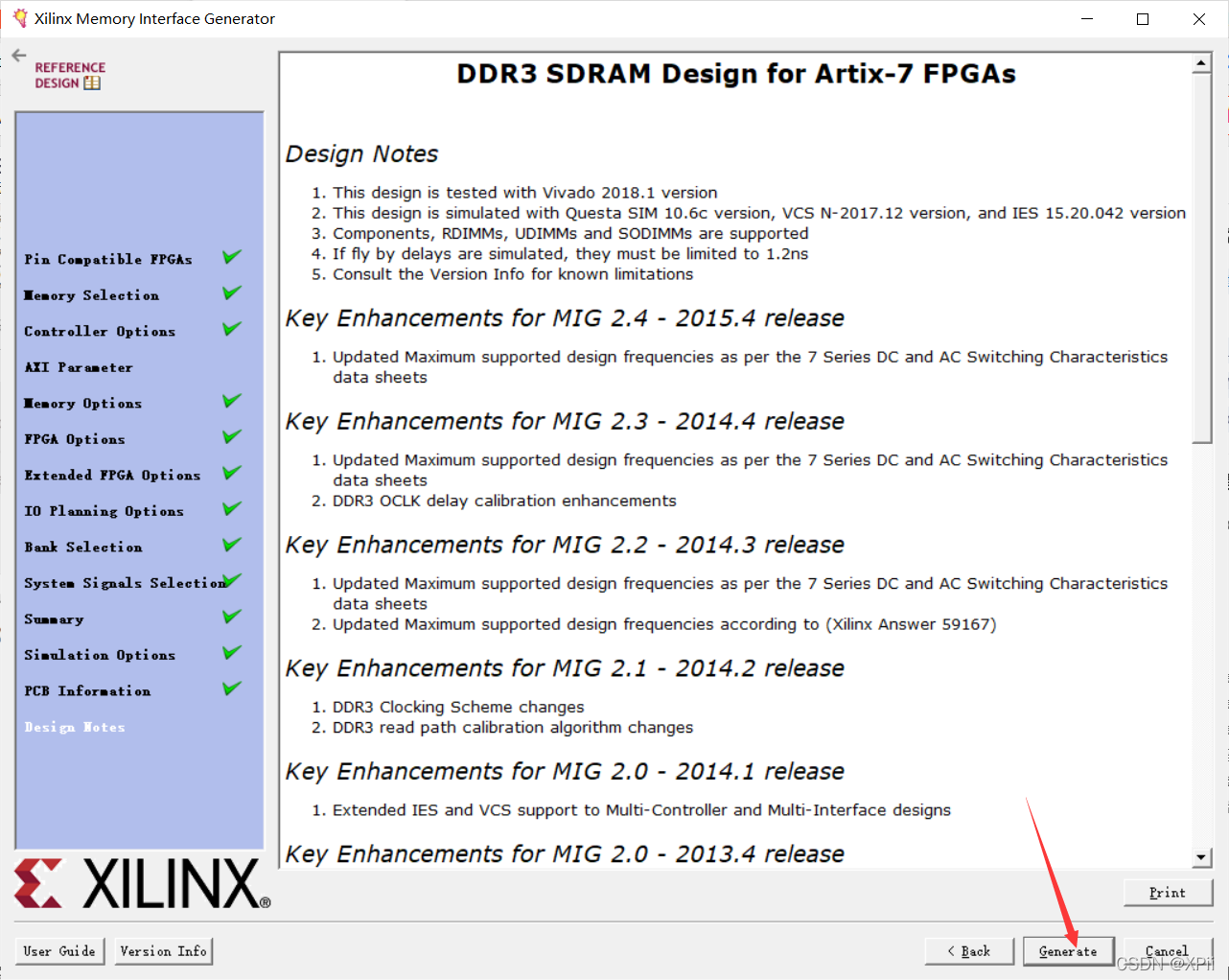Click the Xilinx logo at bottom left
Screen dimensions: 1229x980
pos(142,883)
